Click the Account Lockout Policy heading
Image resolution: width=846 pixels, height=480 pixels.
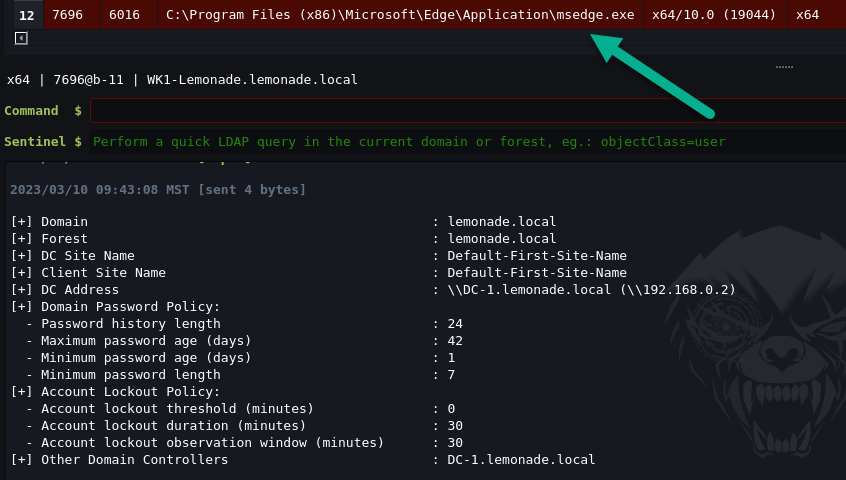click(115, 392)
